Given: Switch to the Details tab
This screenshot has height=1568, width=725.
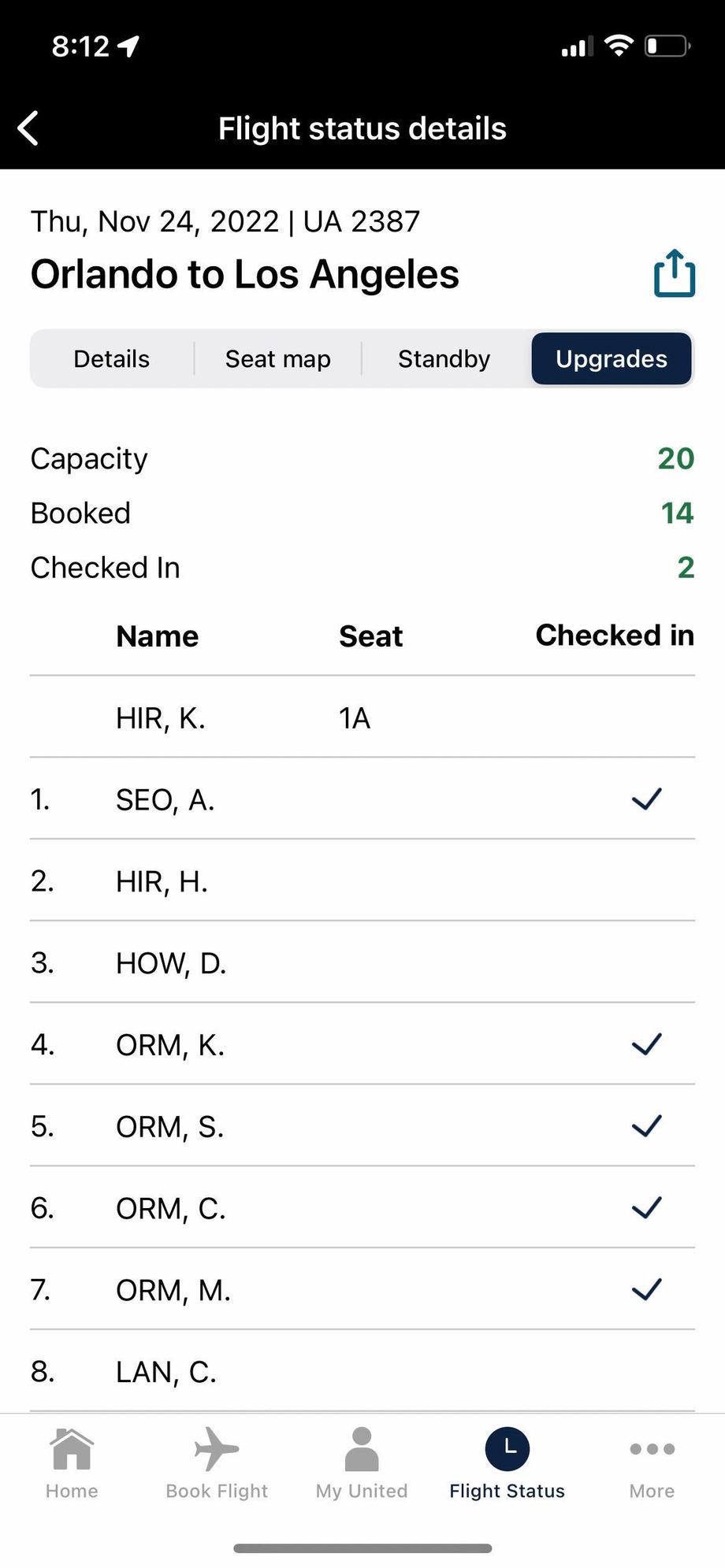Looking at the screenshot, I should [x=112, y=358].
